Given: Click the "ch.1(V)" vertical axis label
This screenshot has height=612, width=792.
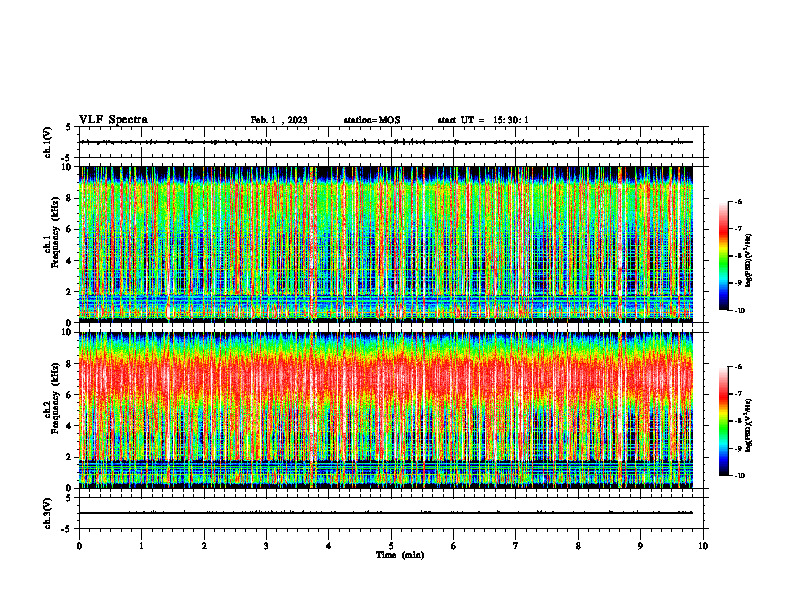Looking at the screenshot, I should point(48,142).
